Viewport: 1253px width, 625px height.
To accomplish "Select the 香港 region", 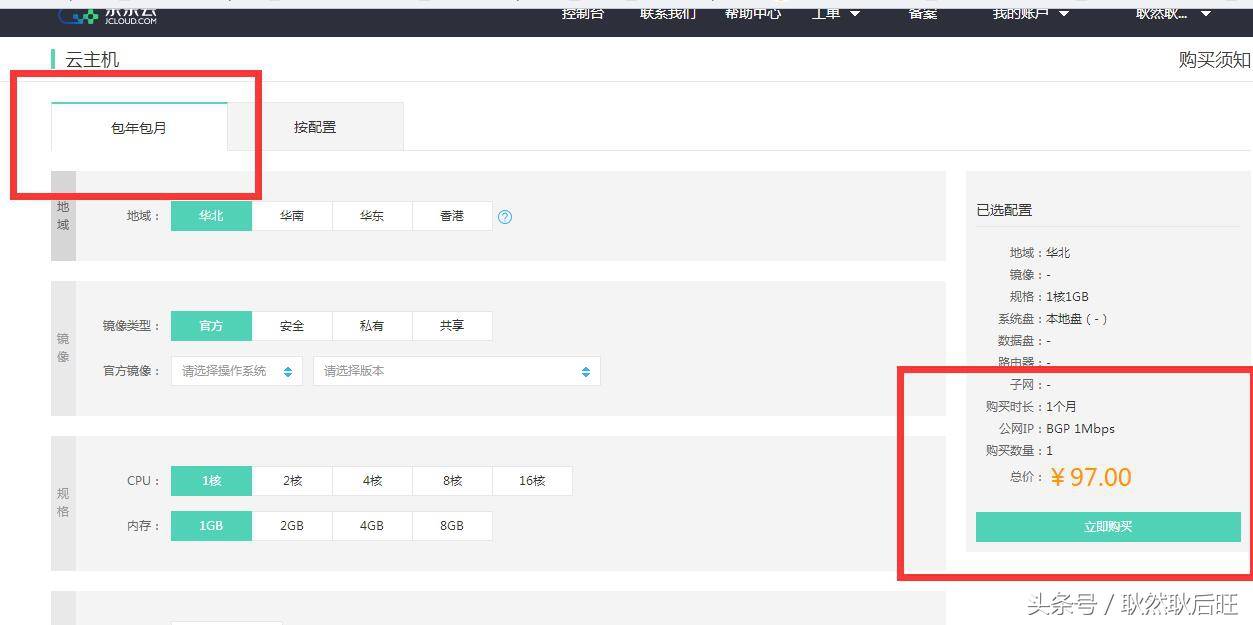I will click(x=452, y=215).
